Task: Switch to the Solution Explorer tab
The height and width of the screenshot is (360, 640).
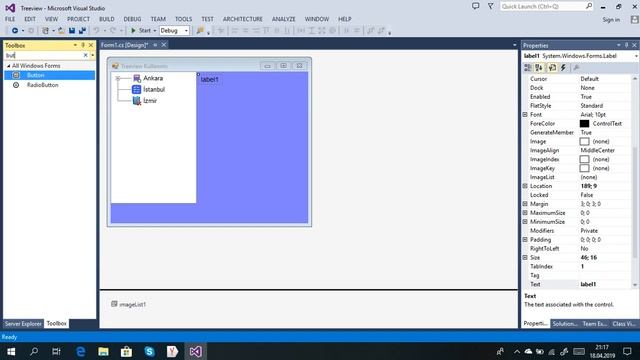Action: pos(565,324)
